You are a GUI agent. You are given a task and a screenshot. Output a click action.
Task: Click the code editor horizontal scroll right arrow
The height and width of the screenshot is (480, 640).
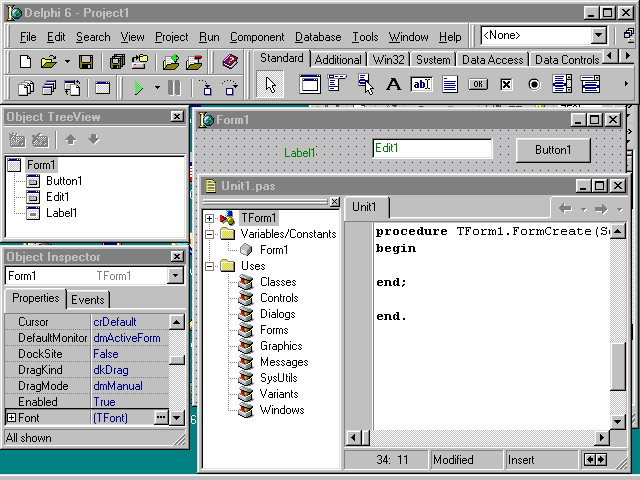coord(601,438)
